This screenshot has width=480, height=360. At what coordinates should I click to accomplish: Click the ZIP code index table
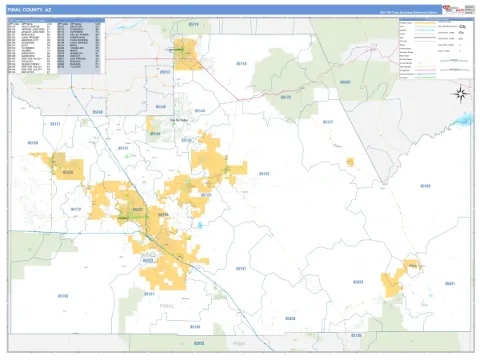coord(56,46)
